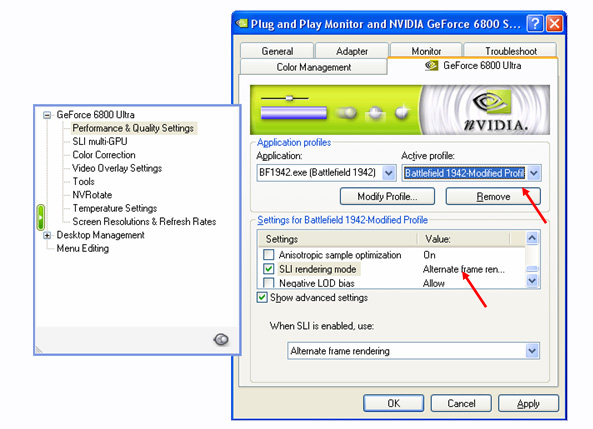The image size is (593, 429).
Task: Toggle the Show advanced settings checkbox
Action: coord(262,297)
